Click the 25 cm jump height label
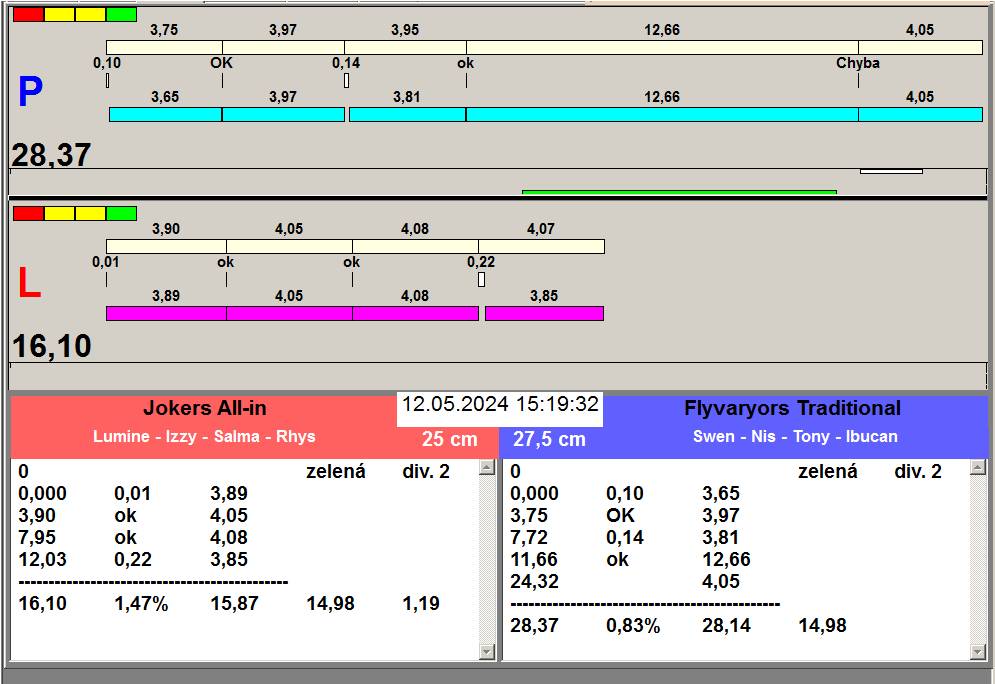Viewport: 995px width, 684px height. pyautogui.click(x=449, y=439)
